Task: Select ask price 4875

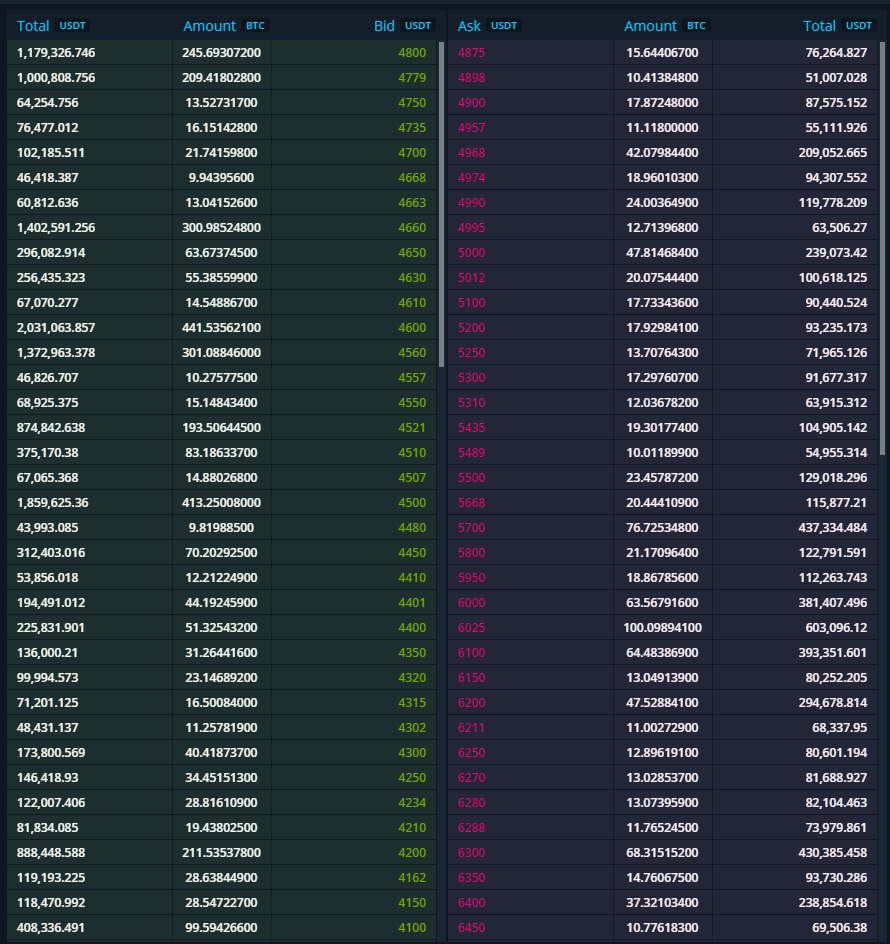Action: (x=471, y=52)
